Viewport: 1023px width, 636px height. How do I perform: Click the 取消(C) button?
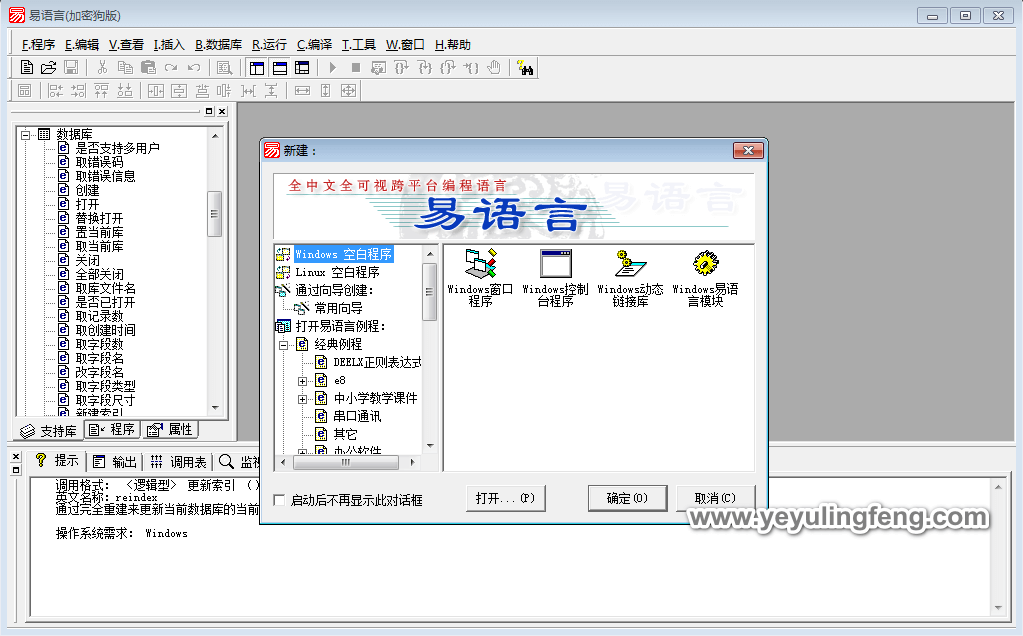pyautogui.click(x=715, y=498)
